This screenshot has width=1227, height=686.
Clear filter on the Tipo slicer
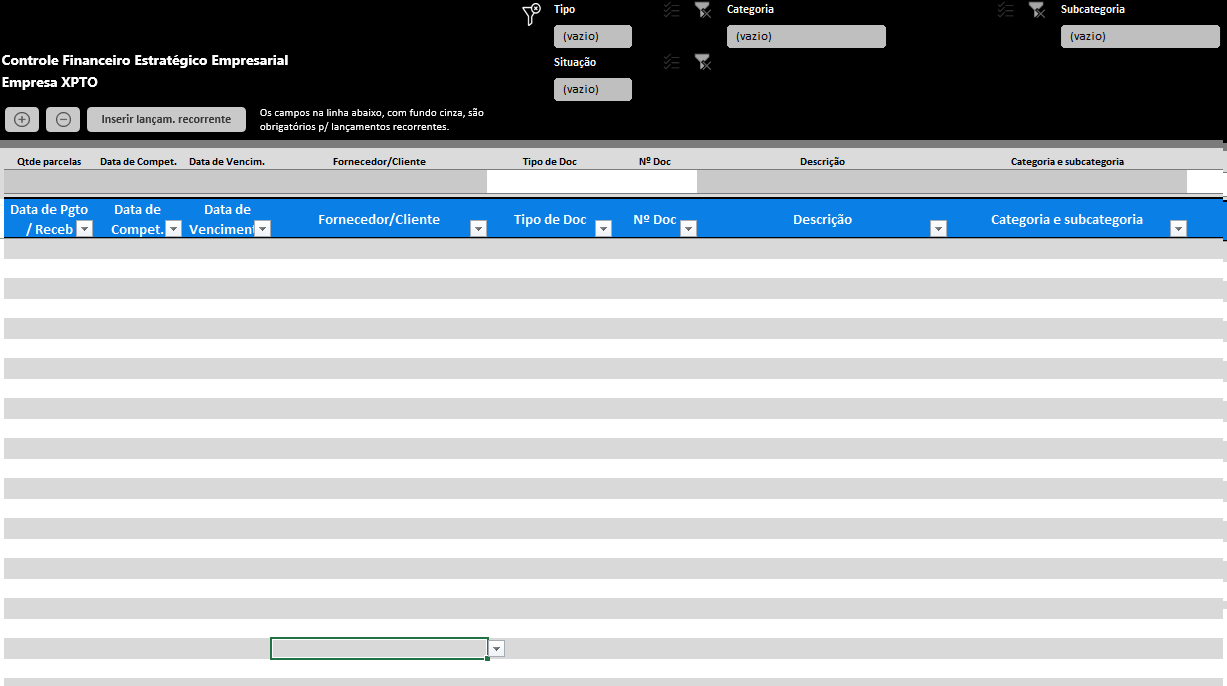[703, 10]
